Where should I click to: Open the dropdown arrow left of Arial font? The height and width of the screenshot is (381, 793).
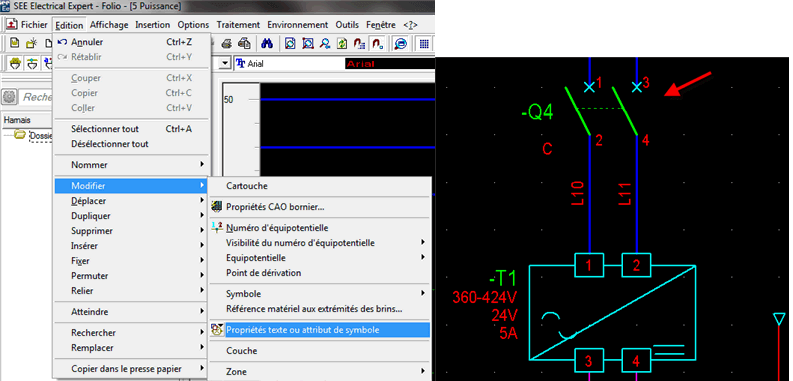click(x=225, y=64)
